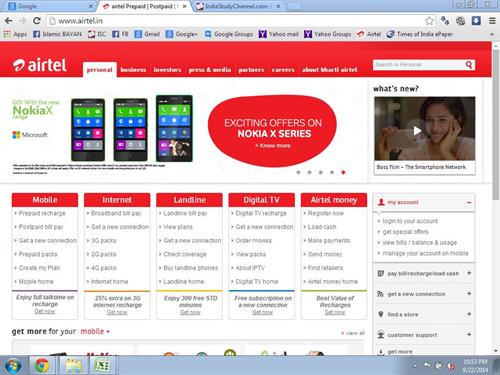The width and height of the screenshot is (500, 375).
Task: Show hidden system tray icons
Action: pos(415,366)
